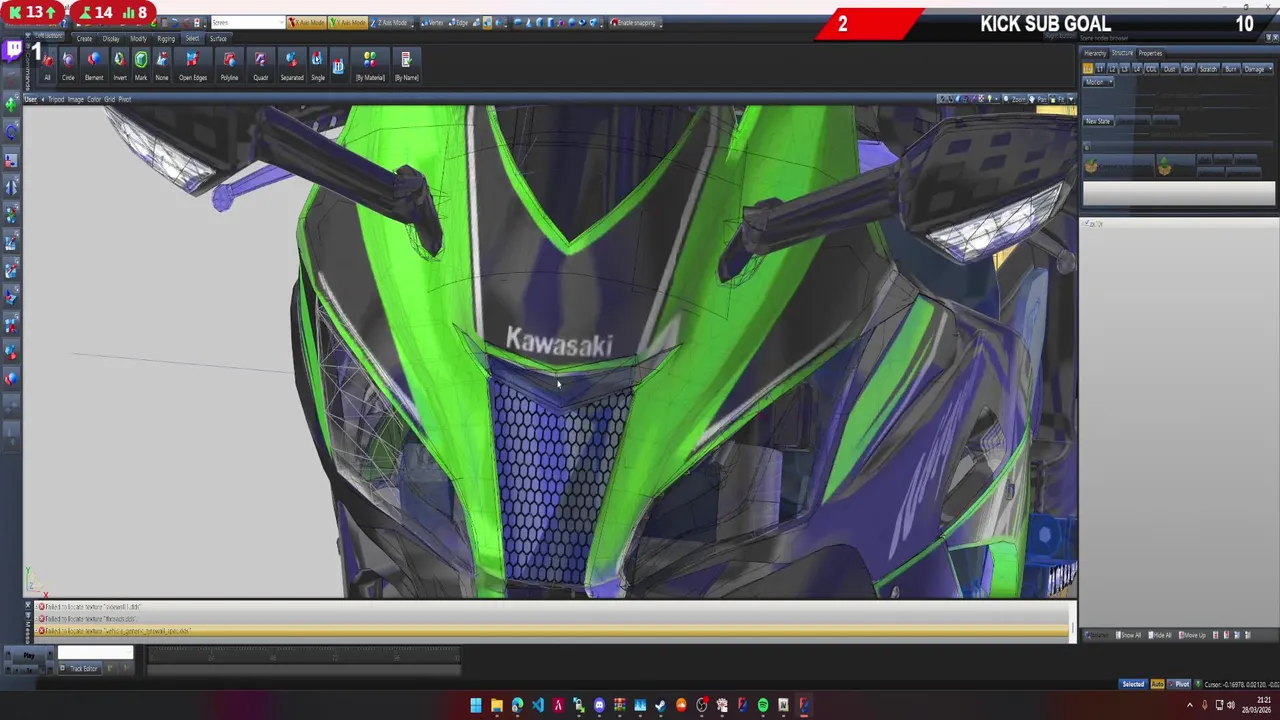
Task: Select All faces tool
Action: pos(47,66)
